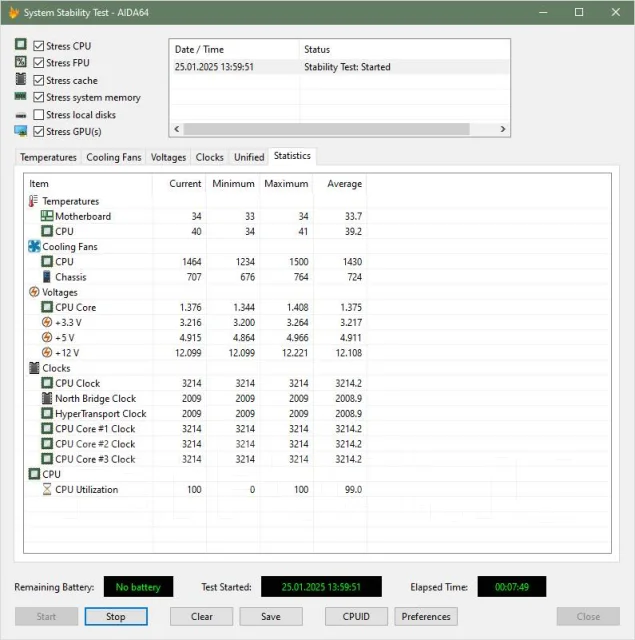The width and height of the screenshot is (635, 640).
Task: Click the blue fan icon of Cooling Fans group
Action: point(34,246)
